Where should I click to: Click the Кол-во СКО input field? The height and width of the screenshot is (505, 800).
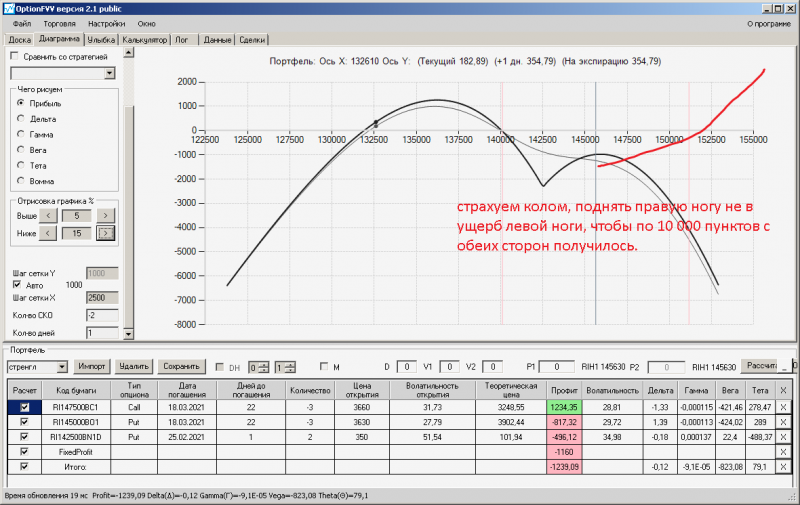click(102, 315)
